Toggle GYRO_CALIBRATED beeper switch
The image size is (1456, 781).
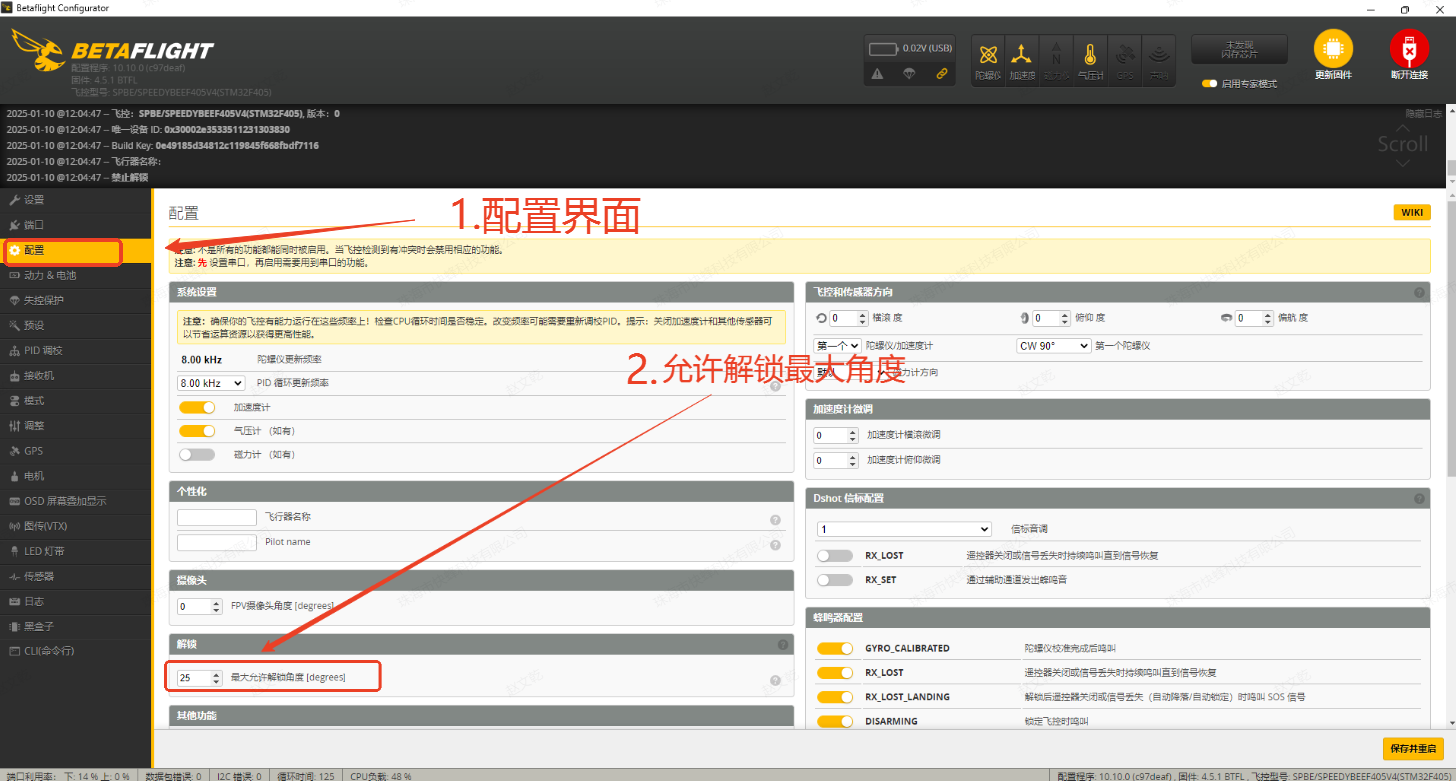(835, 648)
